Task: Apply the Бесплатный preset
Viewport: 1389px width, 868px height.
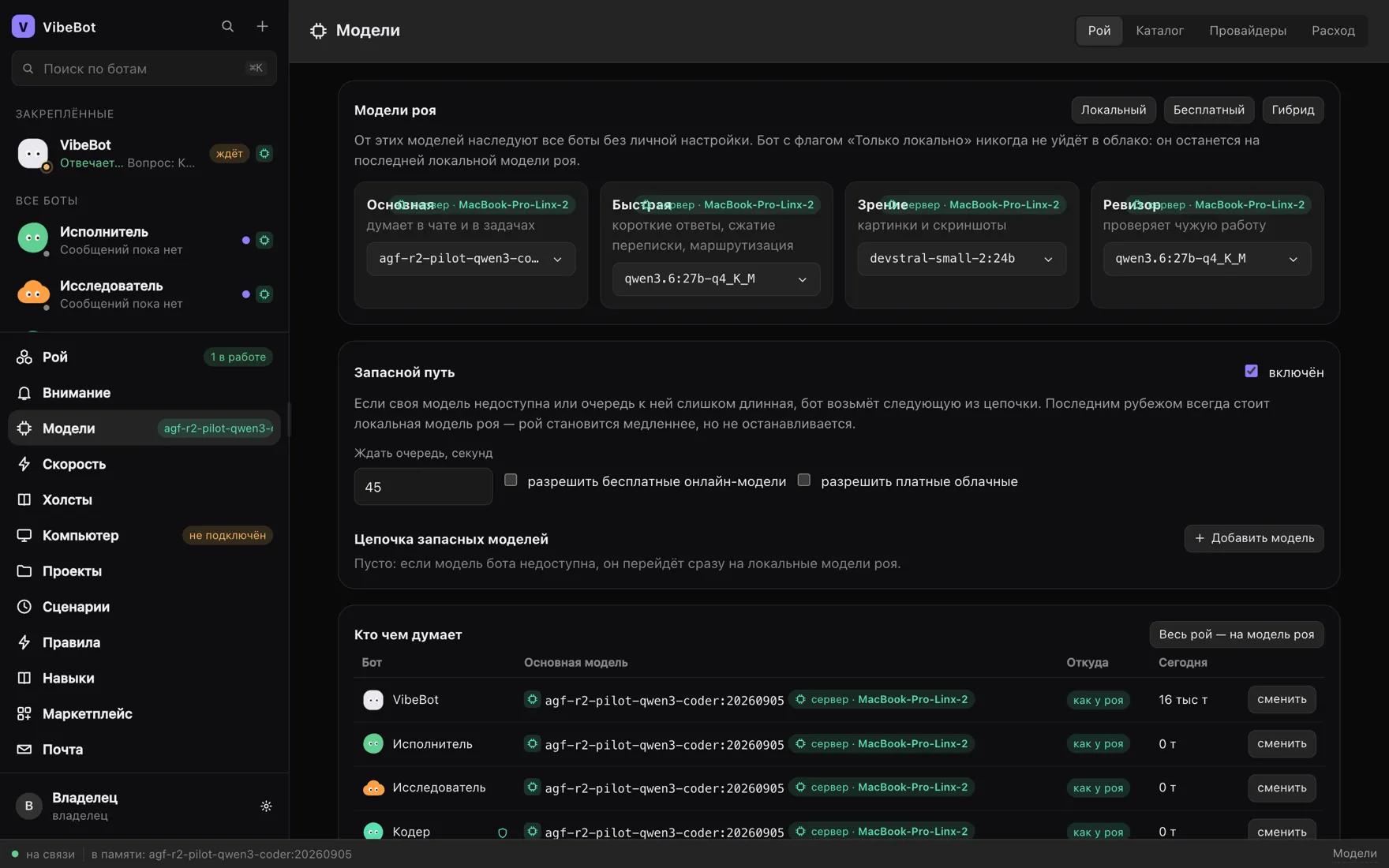Action: (1208, 110)
